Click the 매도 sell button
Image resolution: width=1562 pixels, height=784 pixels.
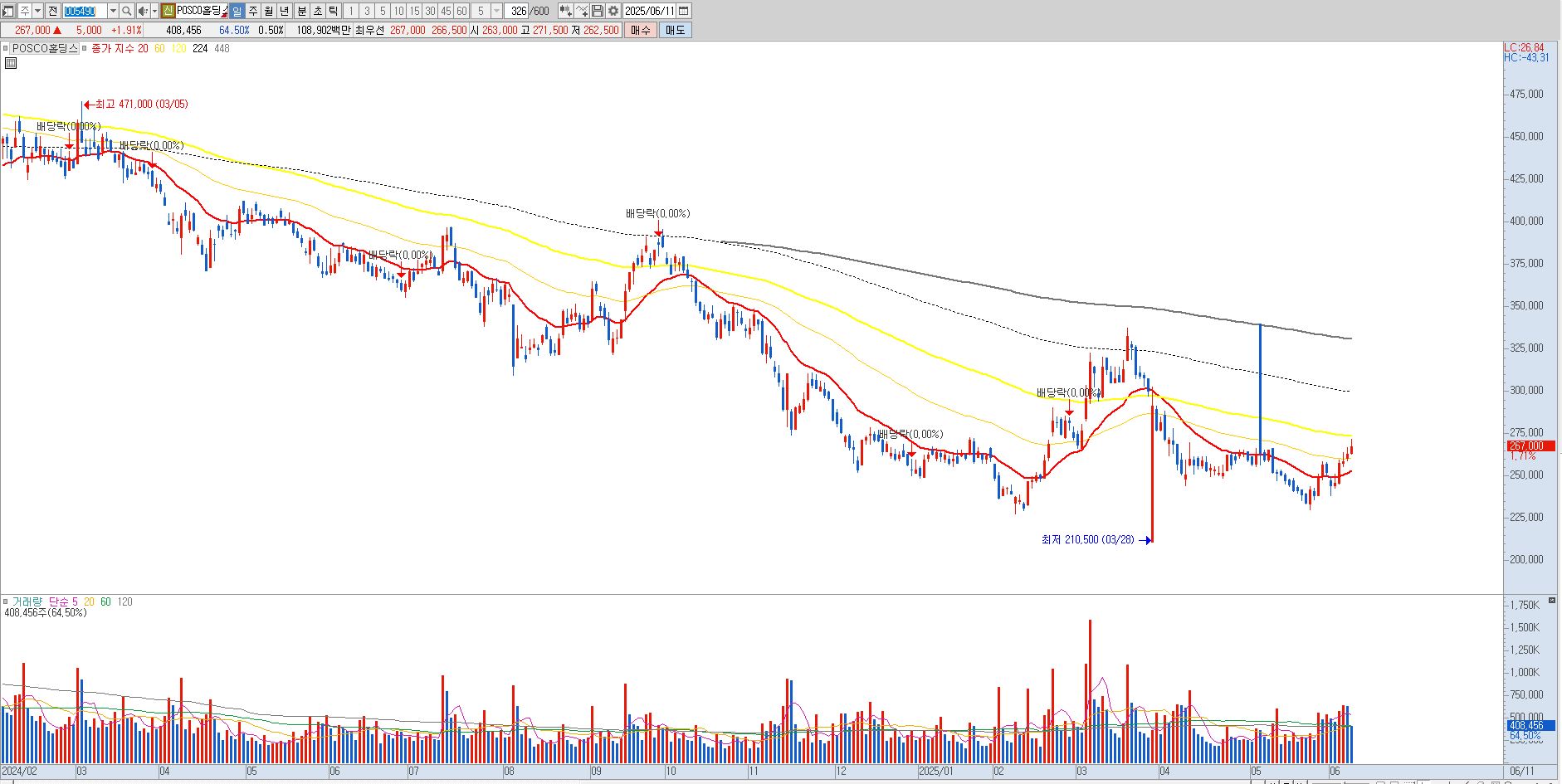[x=676, y=30]
